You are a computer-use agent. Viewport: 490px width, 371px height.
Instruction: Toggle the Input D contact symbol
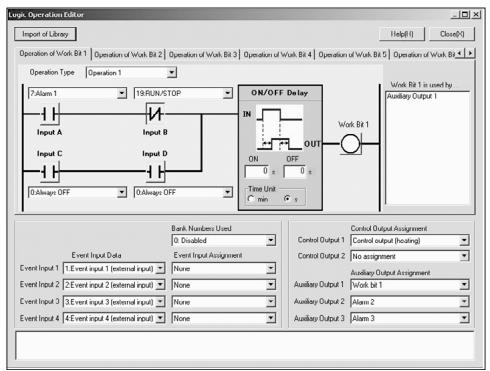click(x=156, y=172)
